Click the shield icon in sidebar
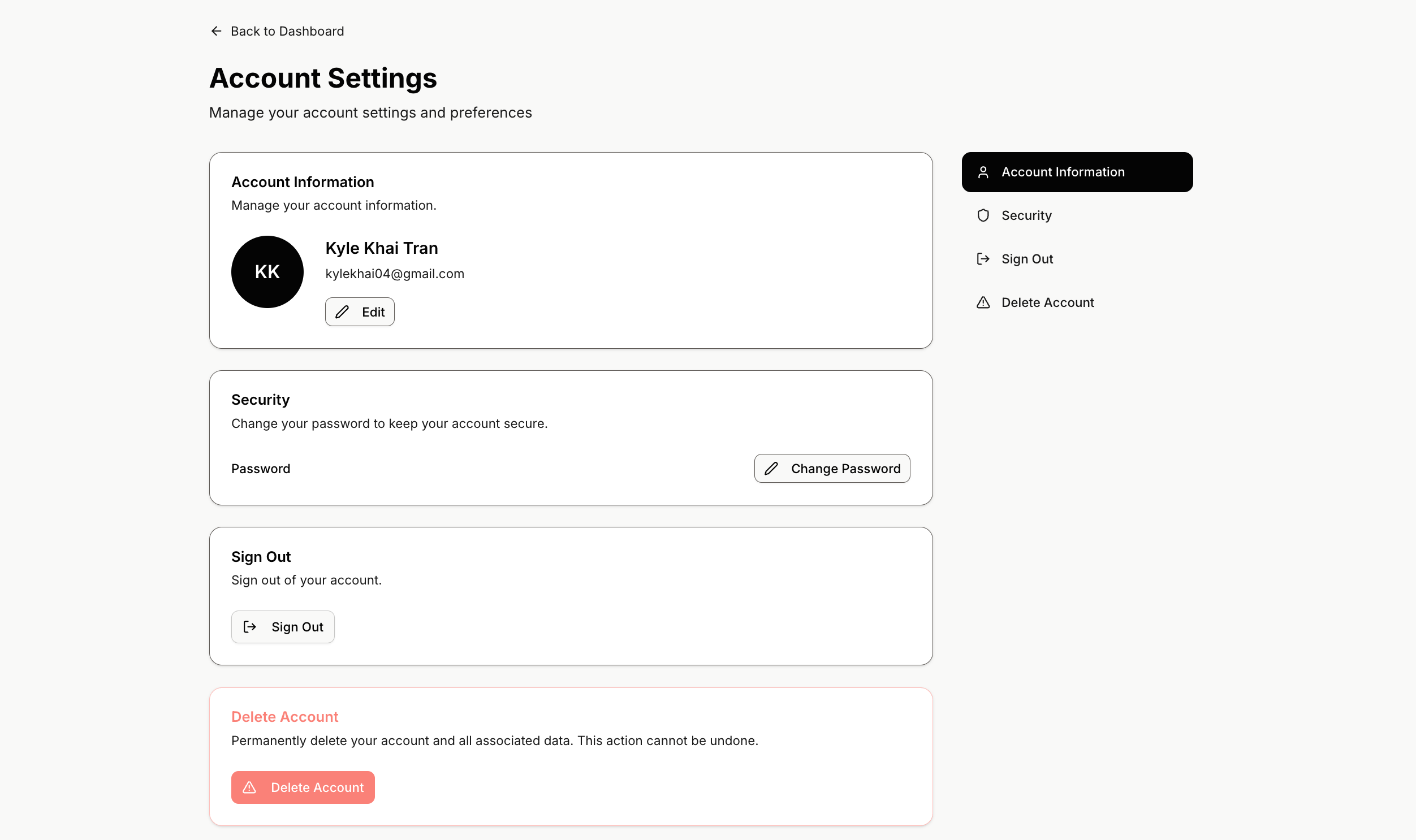This screenshot has width=1416, height=840. click(x=983, y=216)
